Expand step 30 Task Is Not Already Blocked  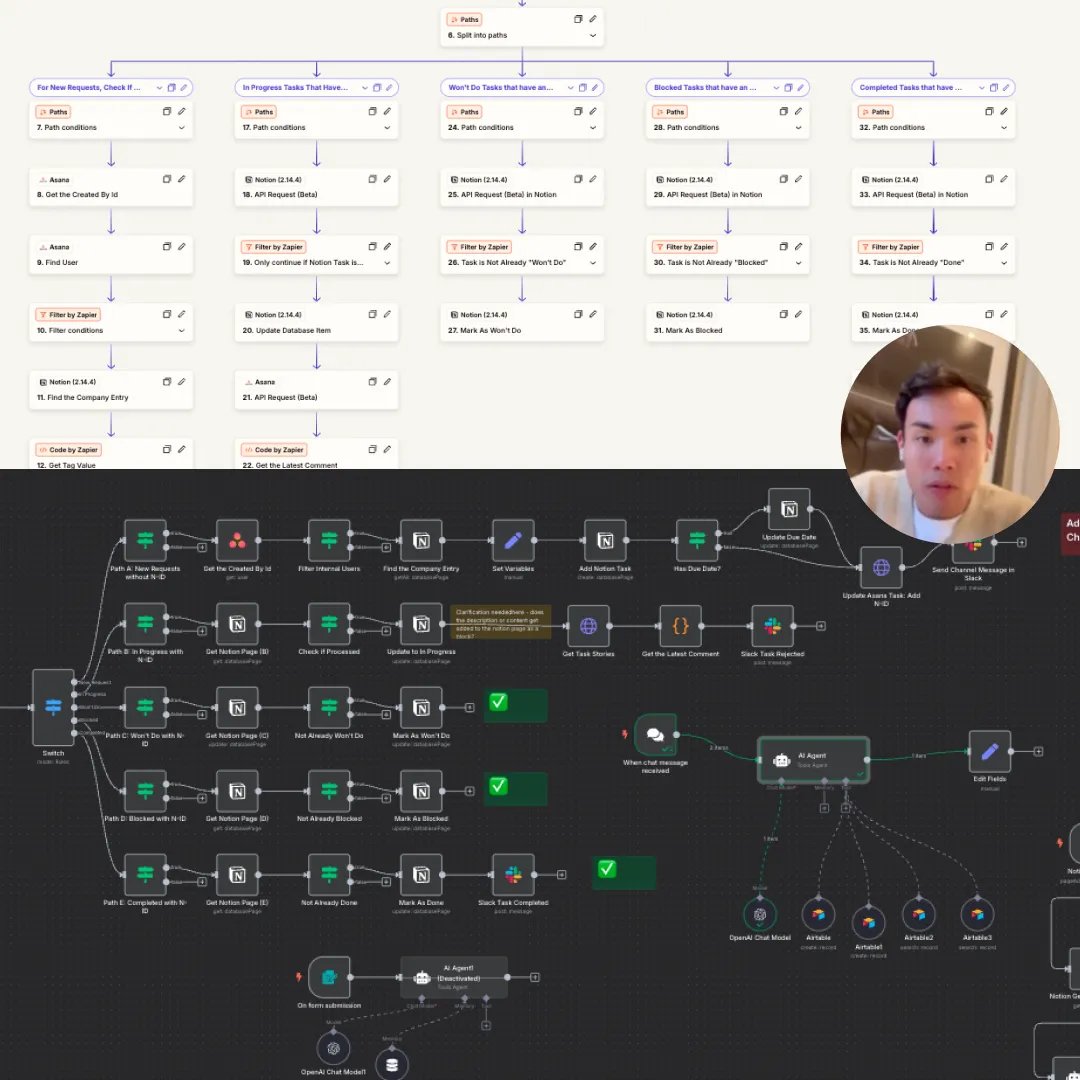click(x=798, y=262)
